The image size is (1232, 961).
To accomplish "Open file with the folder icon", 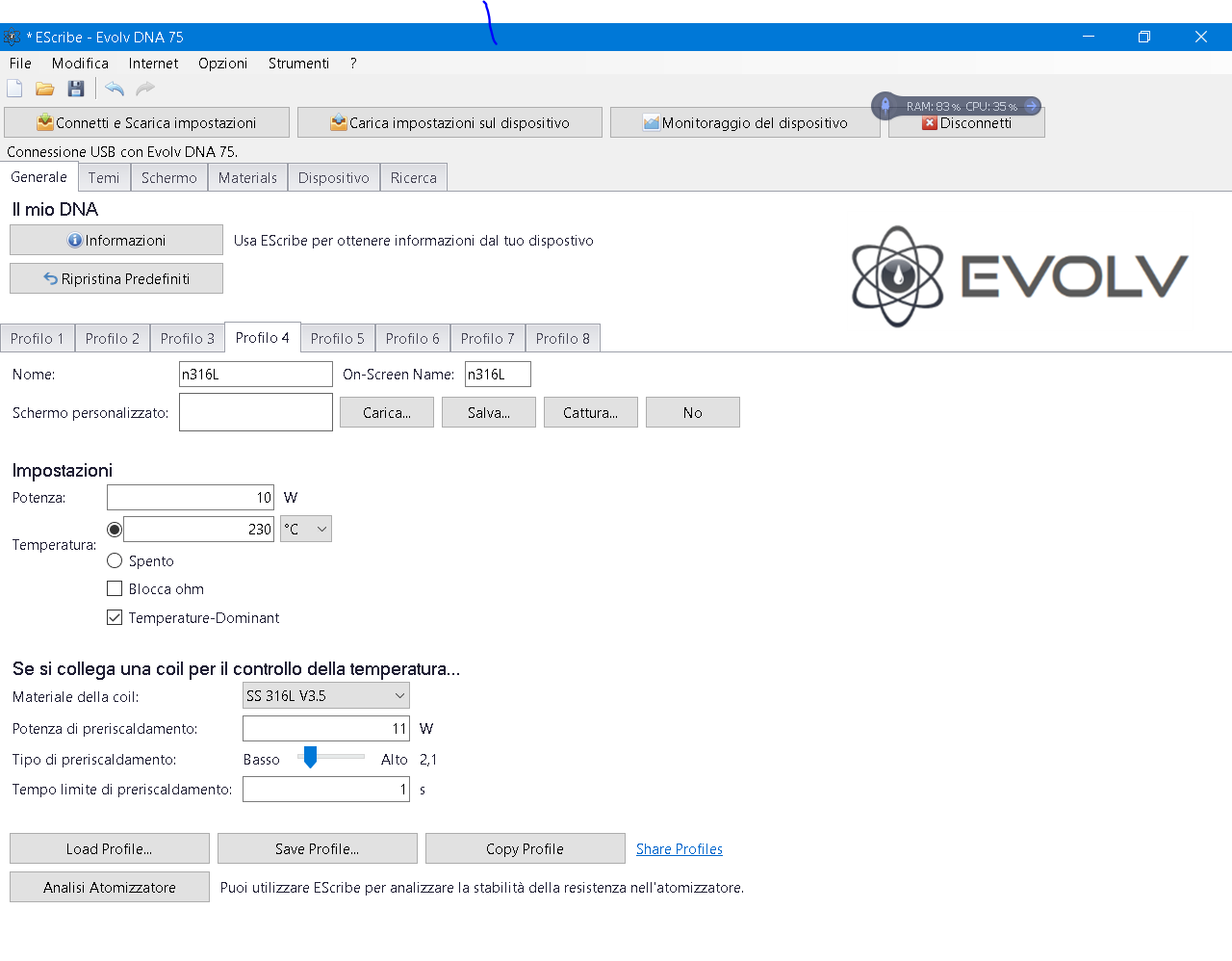I will pyautogui.click(x=45, y=89).
